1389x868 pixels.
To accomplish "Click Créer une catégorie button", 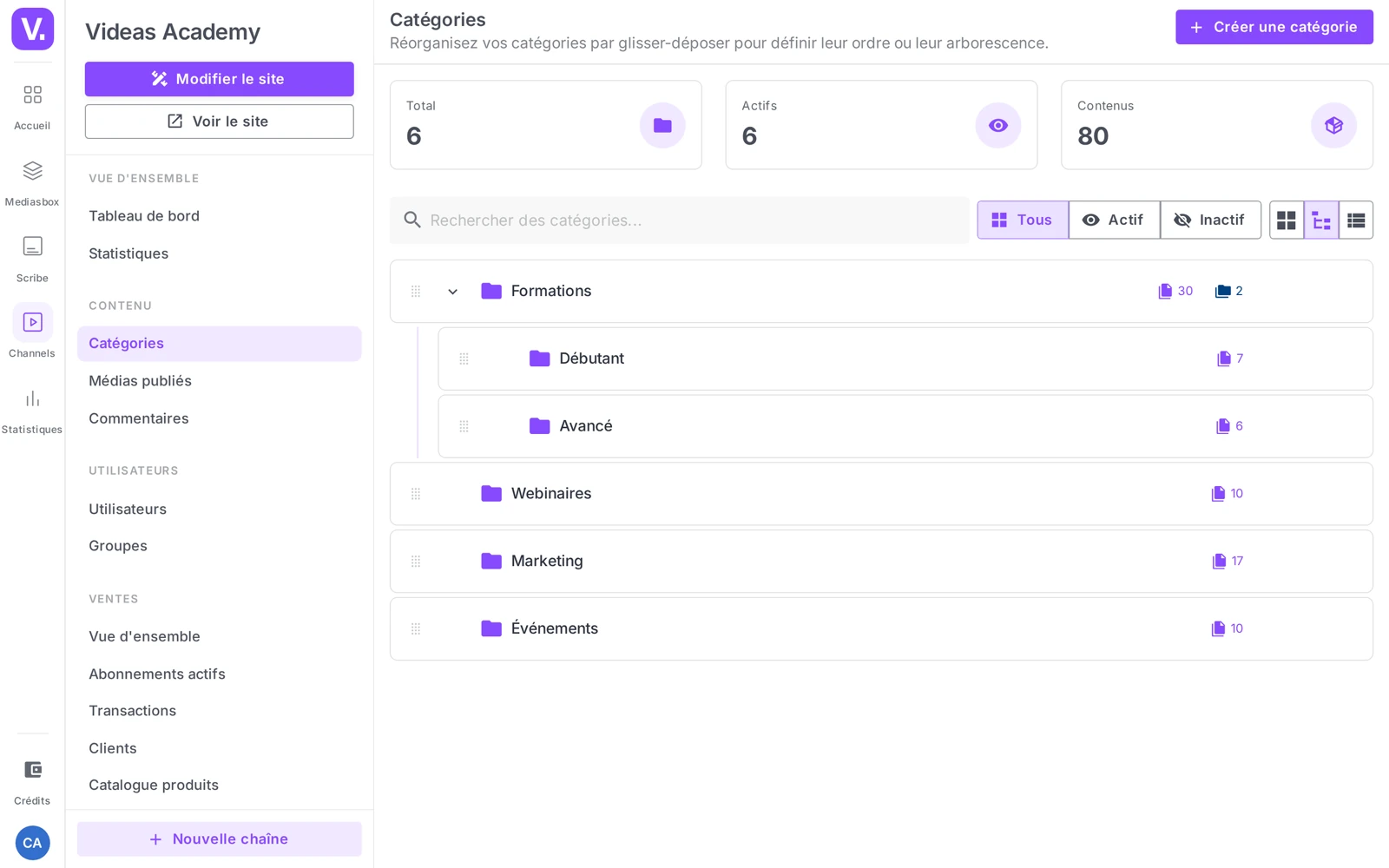I will point(1274,27).
